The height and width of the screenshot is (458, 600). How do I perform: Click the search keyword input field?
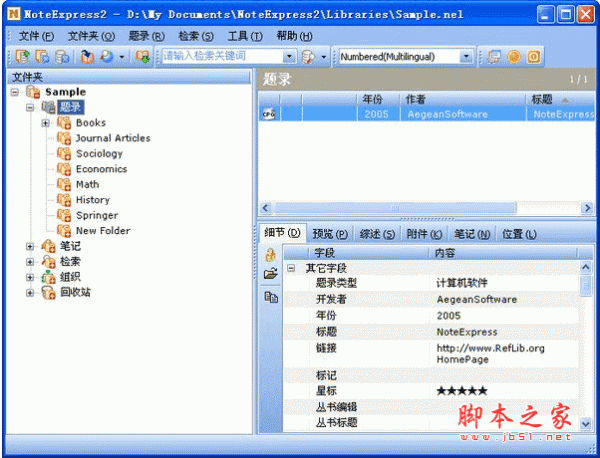pyautogui.click(x=223, y=56)
